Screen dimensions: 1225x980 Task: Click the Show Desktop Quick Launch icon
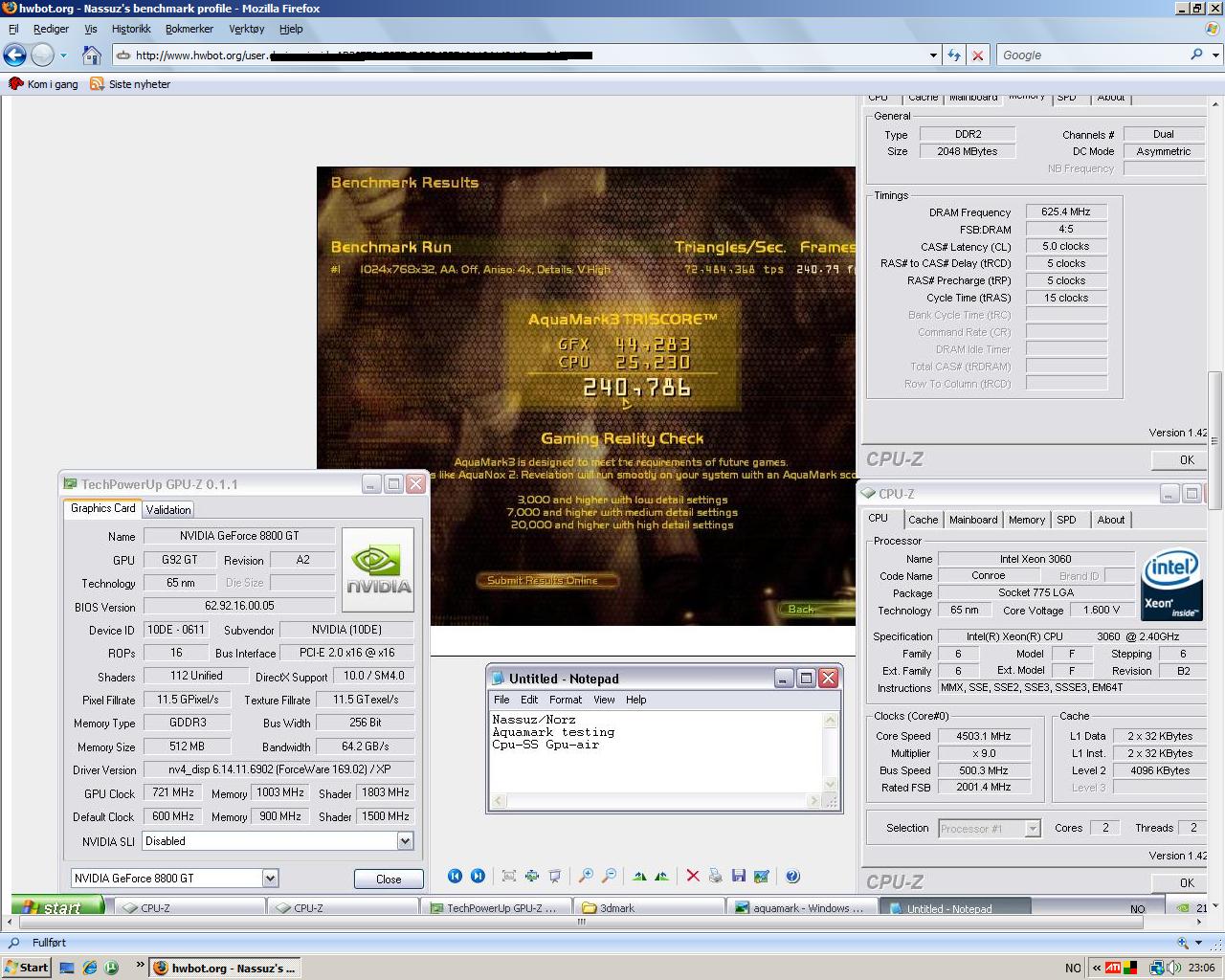67,968
